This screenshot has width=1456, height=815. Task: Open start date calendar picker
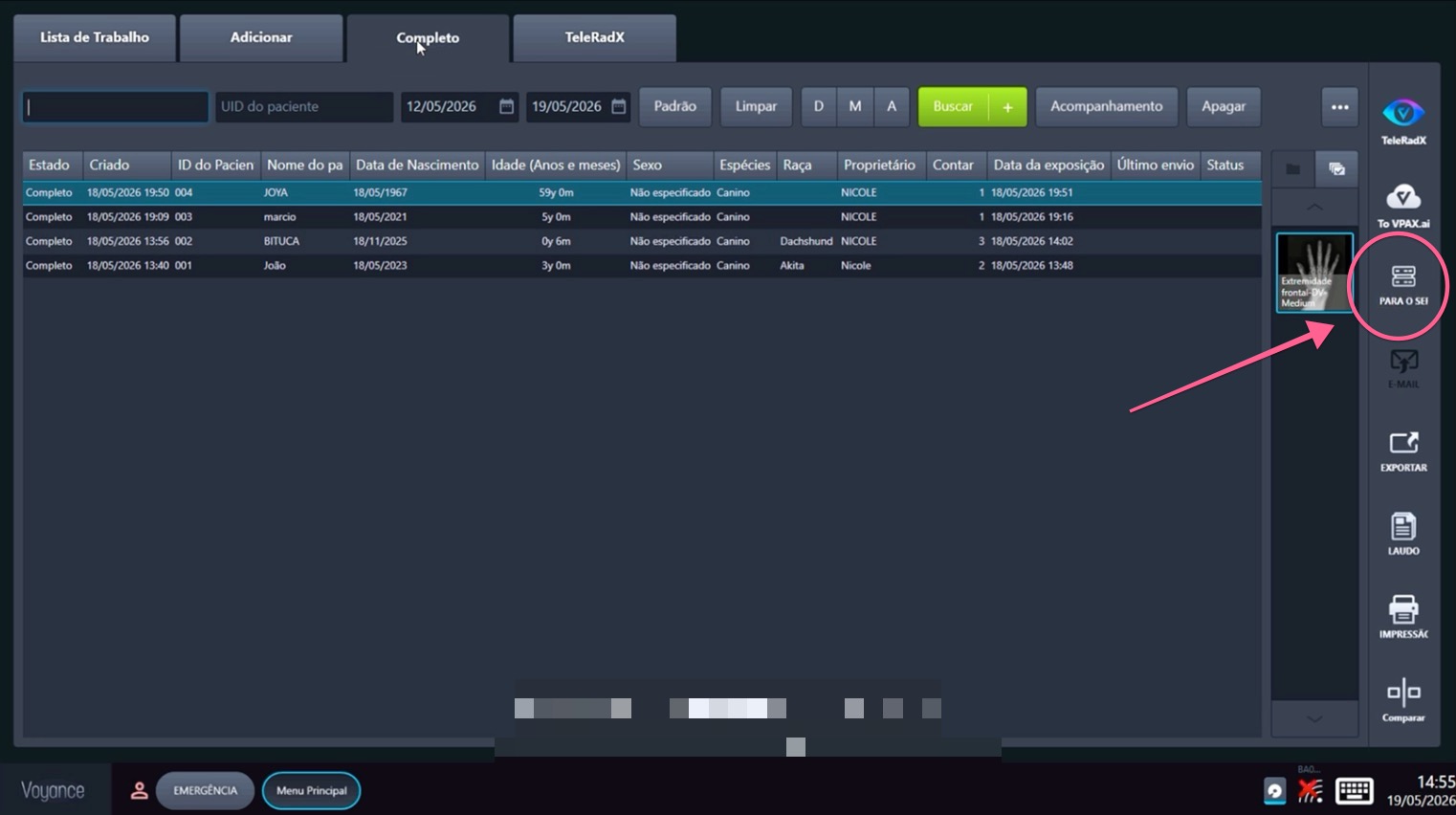tap(506, 106)
